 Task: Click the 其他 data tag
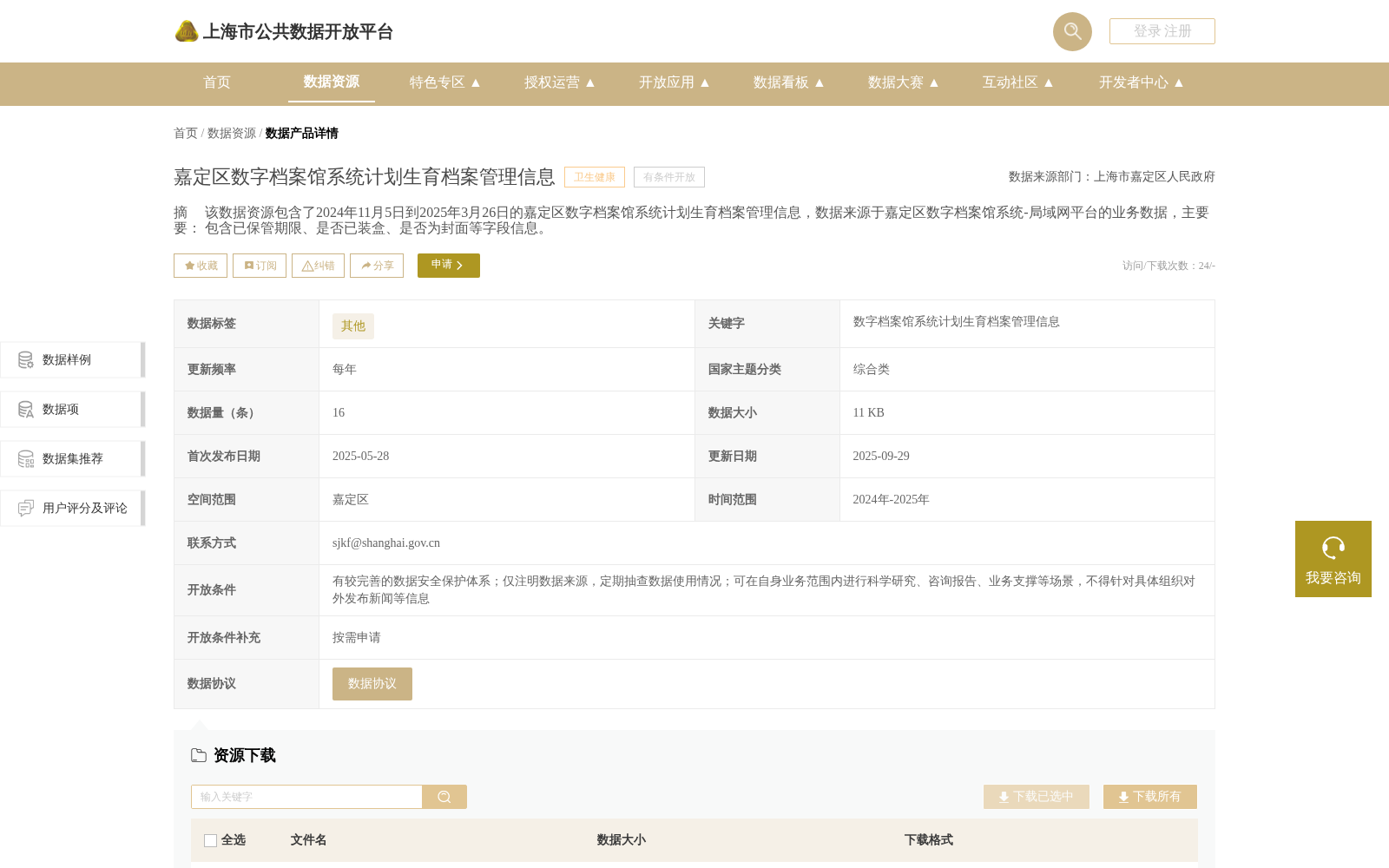click(x=353, y=326)
